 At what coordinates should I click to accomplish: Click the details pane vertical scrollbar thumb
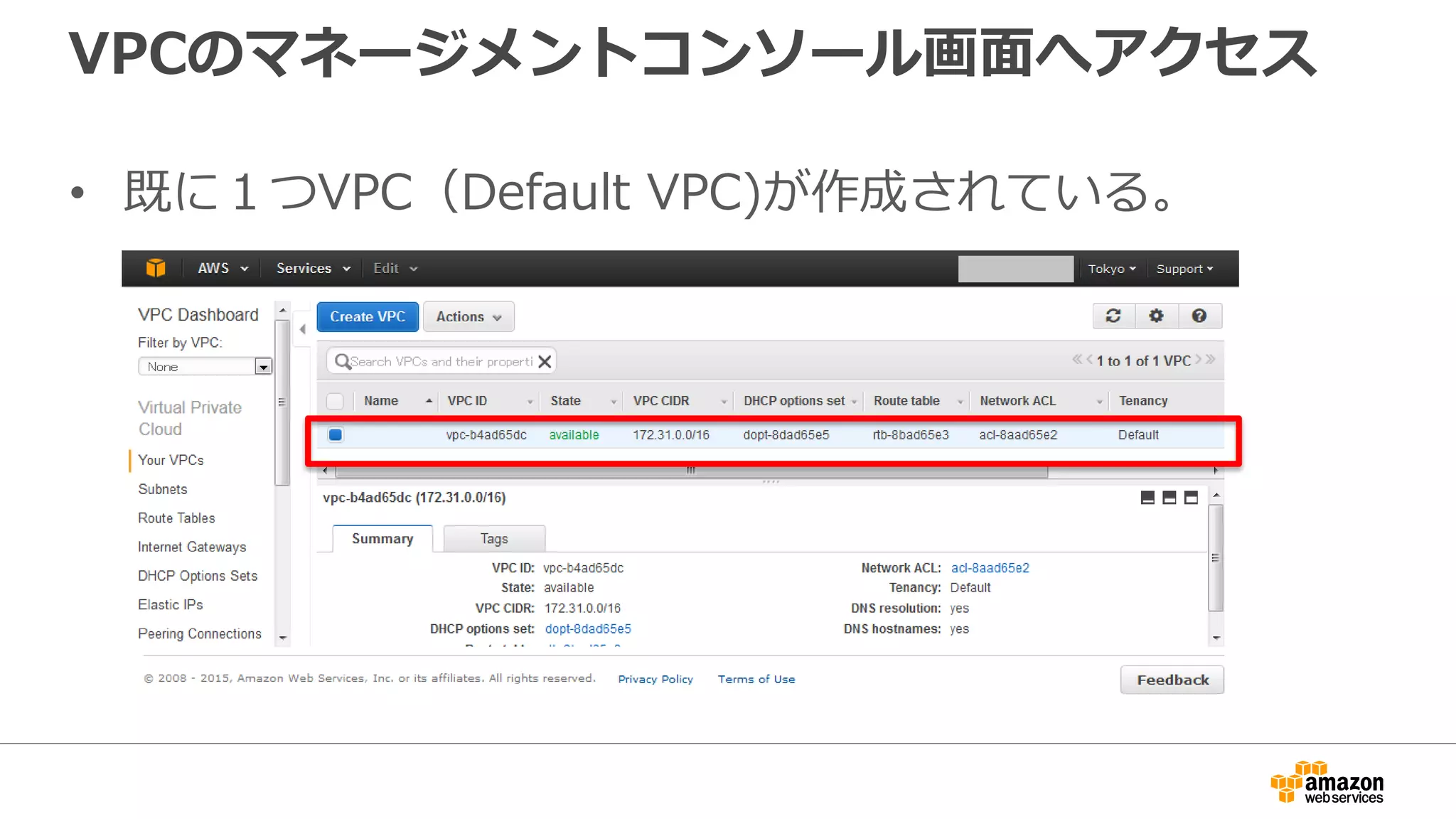1216,558
